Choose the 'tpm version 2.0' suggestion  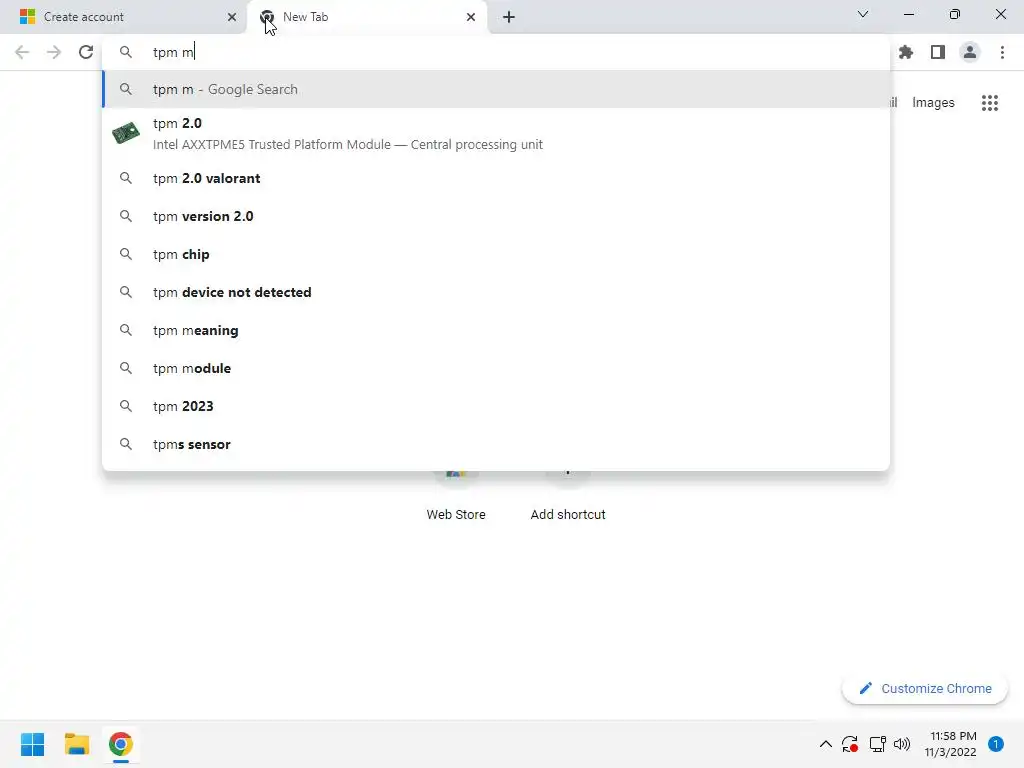[496, 216]
